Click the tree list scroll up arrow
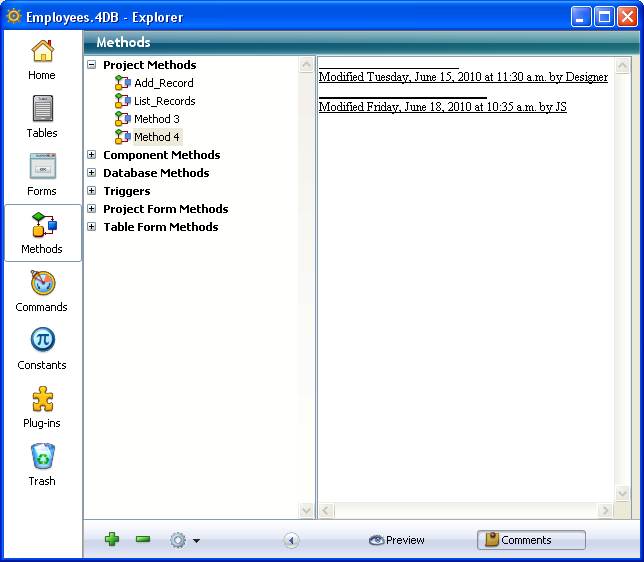Image resolution: width=644 pixels, height=562 pixels. (306, 64)
